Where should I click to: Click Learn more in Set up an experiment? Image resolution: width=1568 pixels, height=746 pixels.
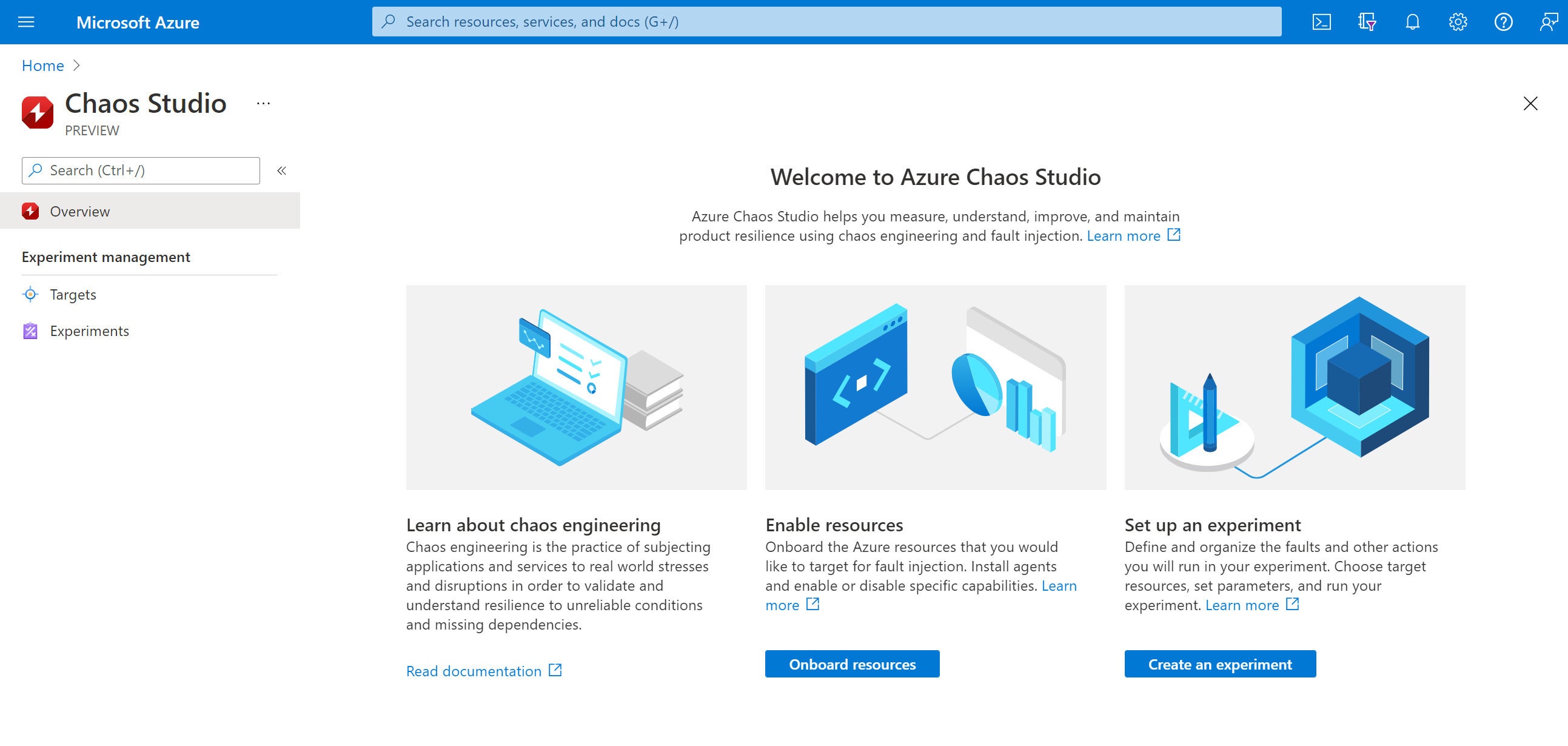pos(1242,605)
